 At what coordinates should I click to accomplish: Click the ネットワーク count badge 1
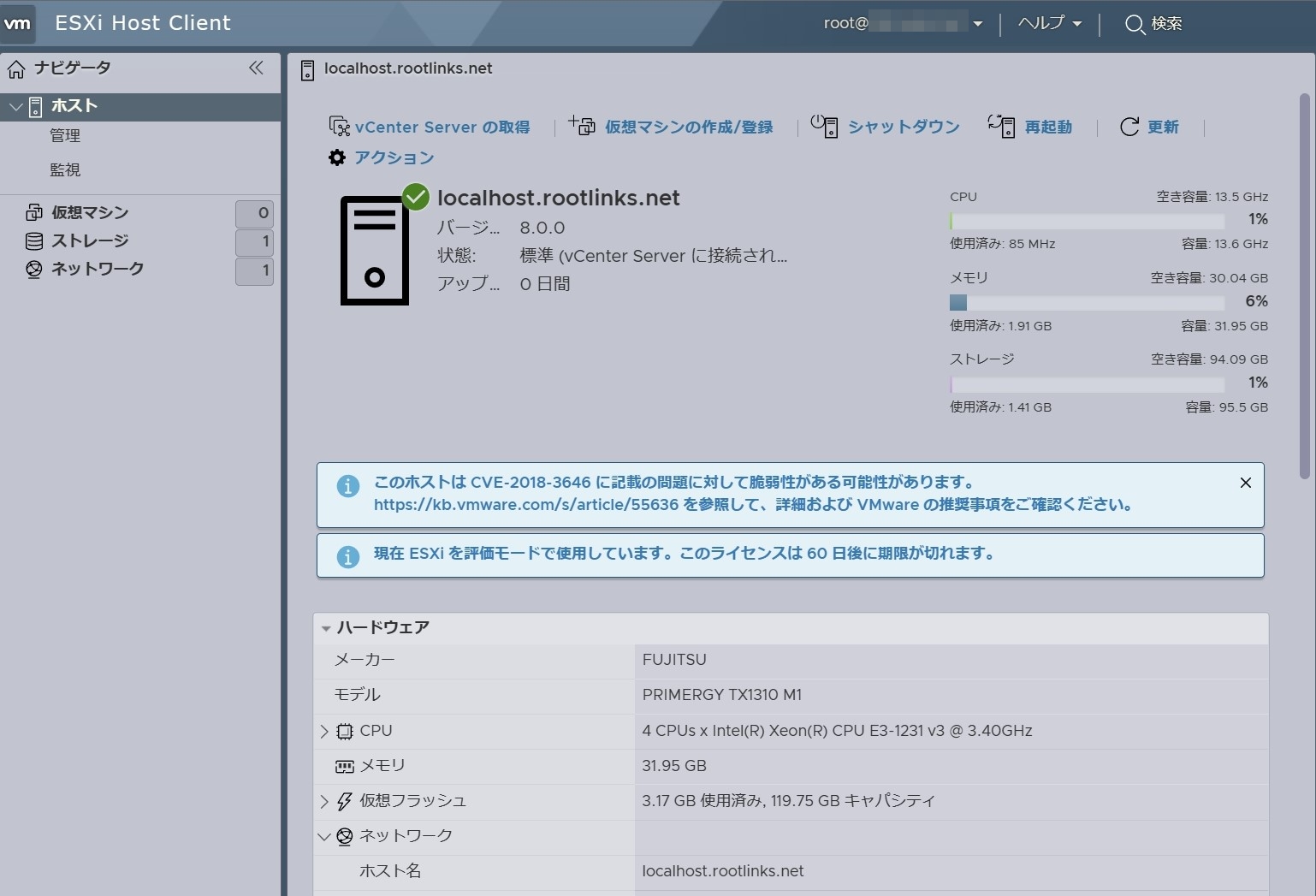tap(254, 271)
